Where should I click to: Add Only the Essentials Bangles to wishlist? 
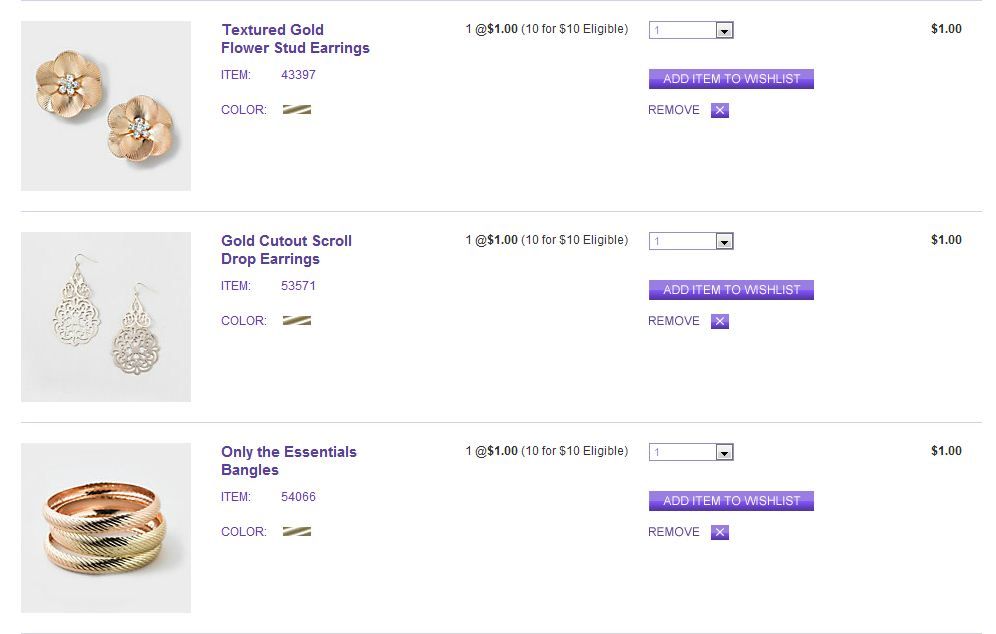[x=731, y=501]
